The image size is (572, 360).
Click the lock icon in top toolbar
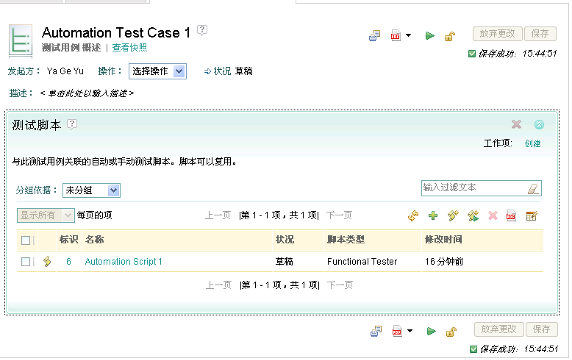450,36
